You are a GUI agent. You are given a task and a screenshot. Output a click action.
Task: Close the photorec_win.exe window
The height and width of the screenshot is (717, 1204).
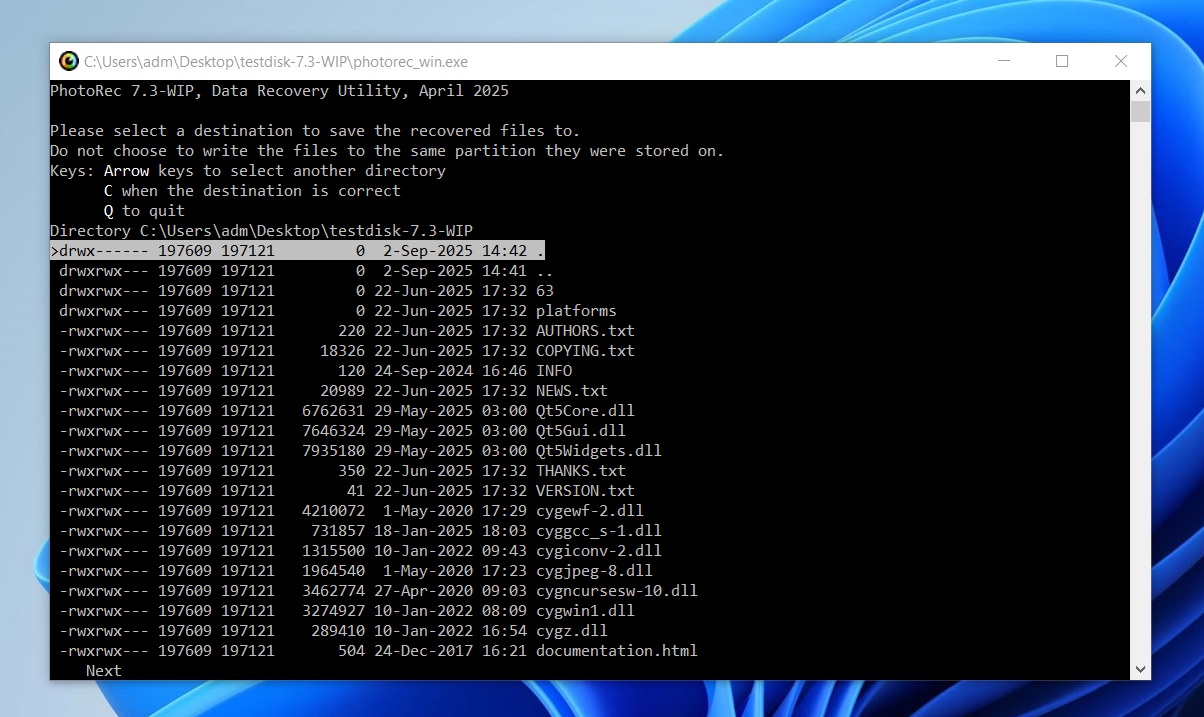coord(1121,62)
